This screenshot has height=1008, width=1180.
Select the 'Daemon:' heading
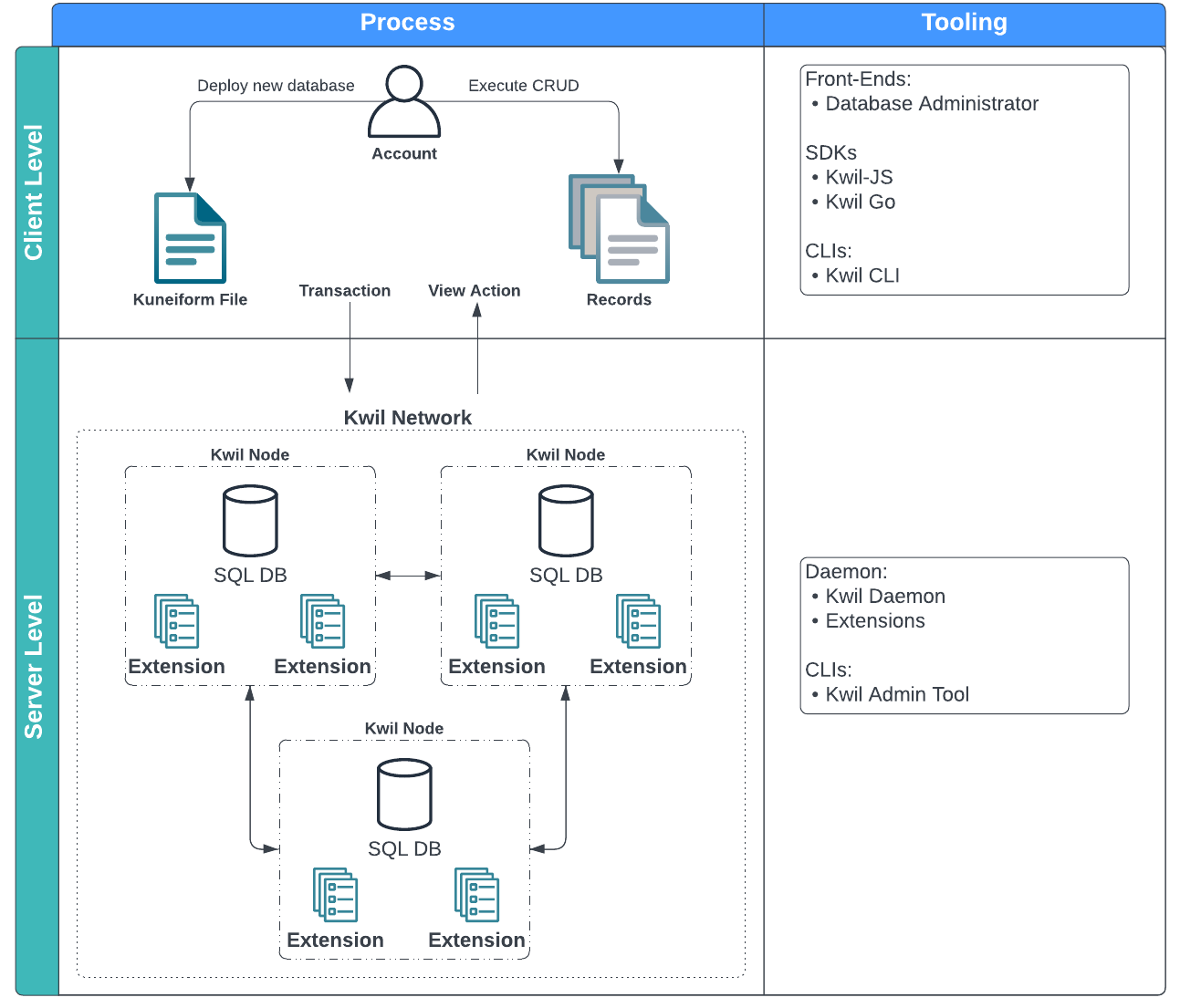pyautogui.click(x=846, y=572)
